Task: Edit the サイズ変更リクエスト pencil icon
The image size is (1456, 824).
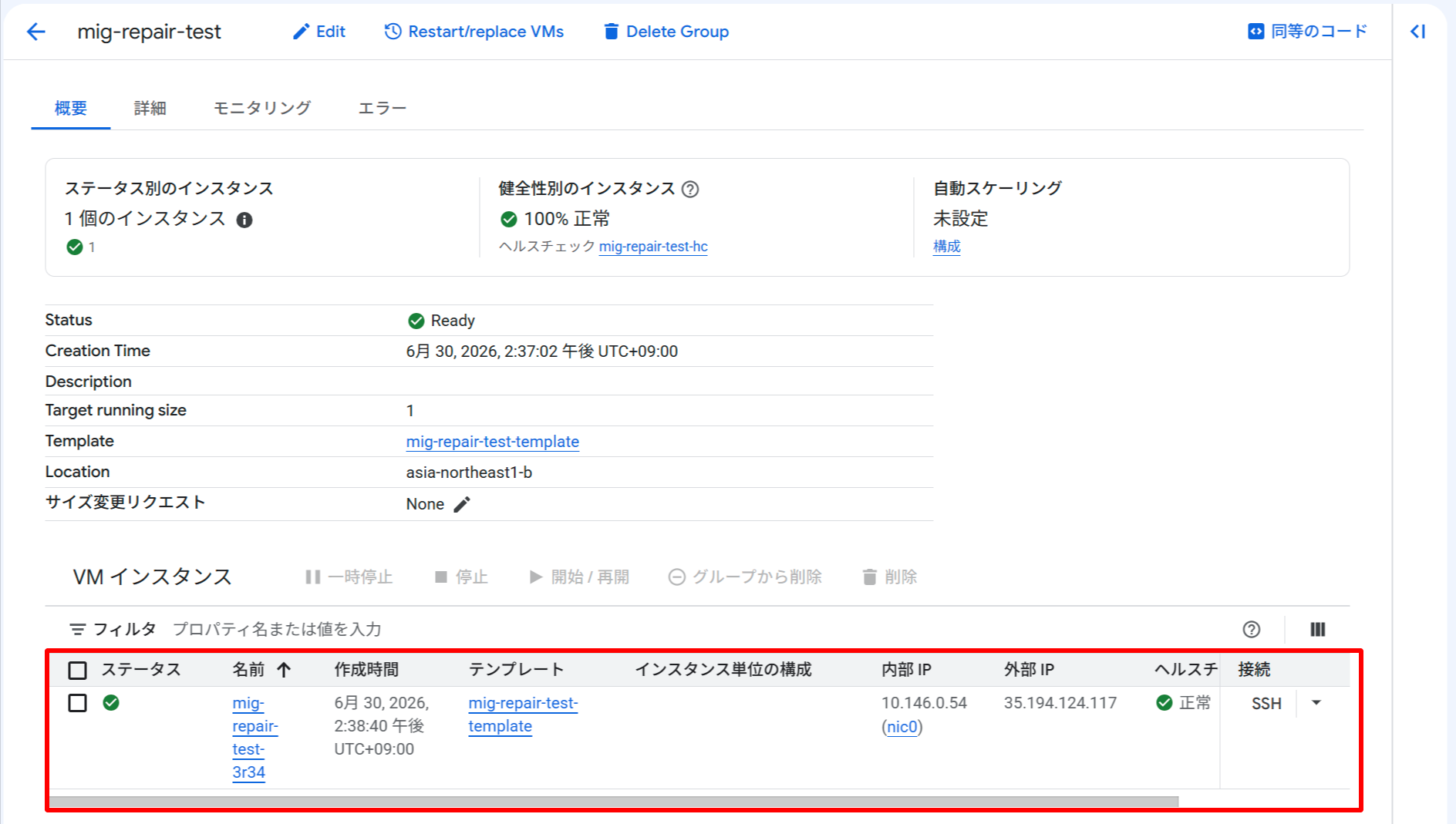Action: (x=462, y=504)
